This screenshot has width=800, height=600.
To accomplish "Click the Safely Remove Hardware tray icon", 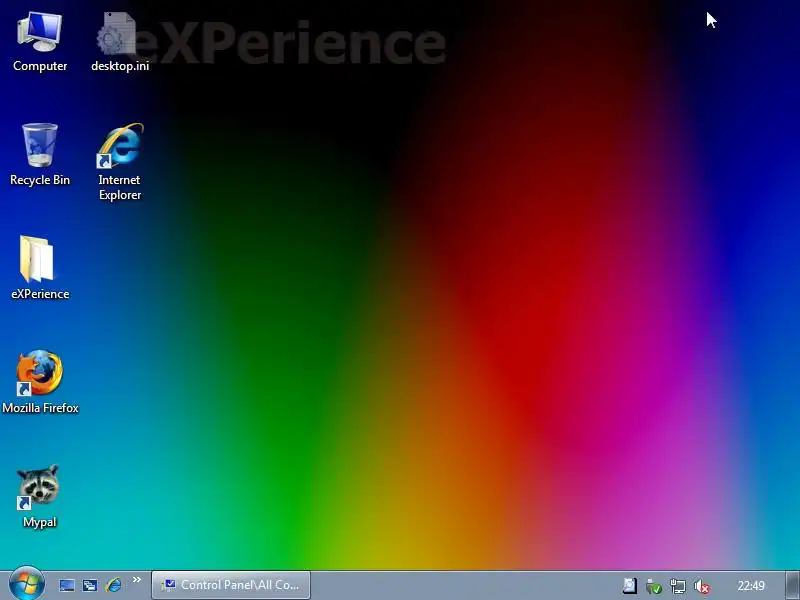I will click(x=654, y=586).
